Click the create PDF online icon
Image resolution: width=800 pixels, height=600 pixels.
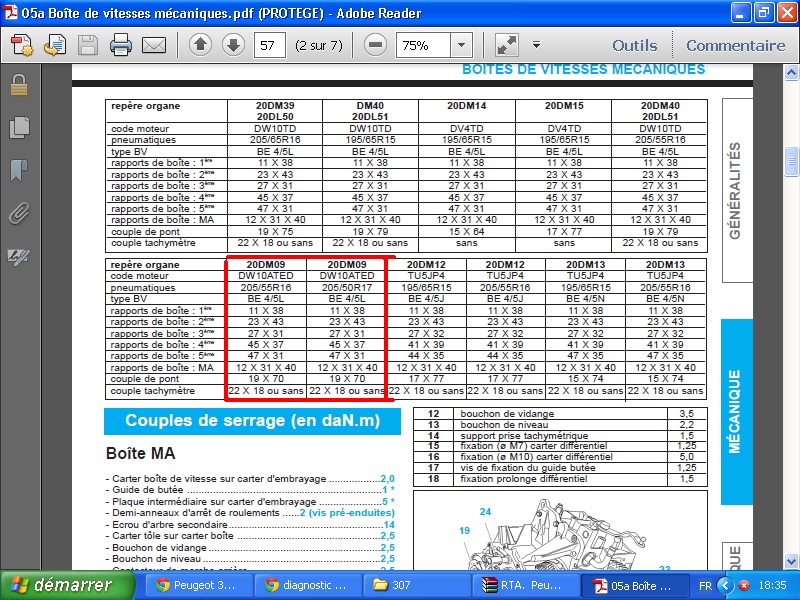click(x=22, y=45)
